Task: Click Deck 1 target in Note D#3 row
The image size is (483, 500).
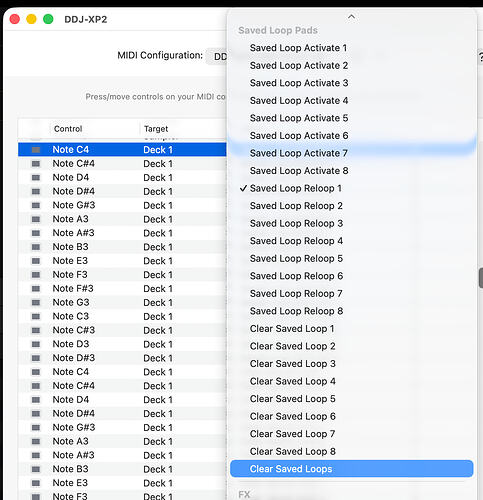Action: [x=158, y=358]
